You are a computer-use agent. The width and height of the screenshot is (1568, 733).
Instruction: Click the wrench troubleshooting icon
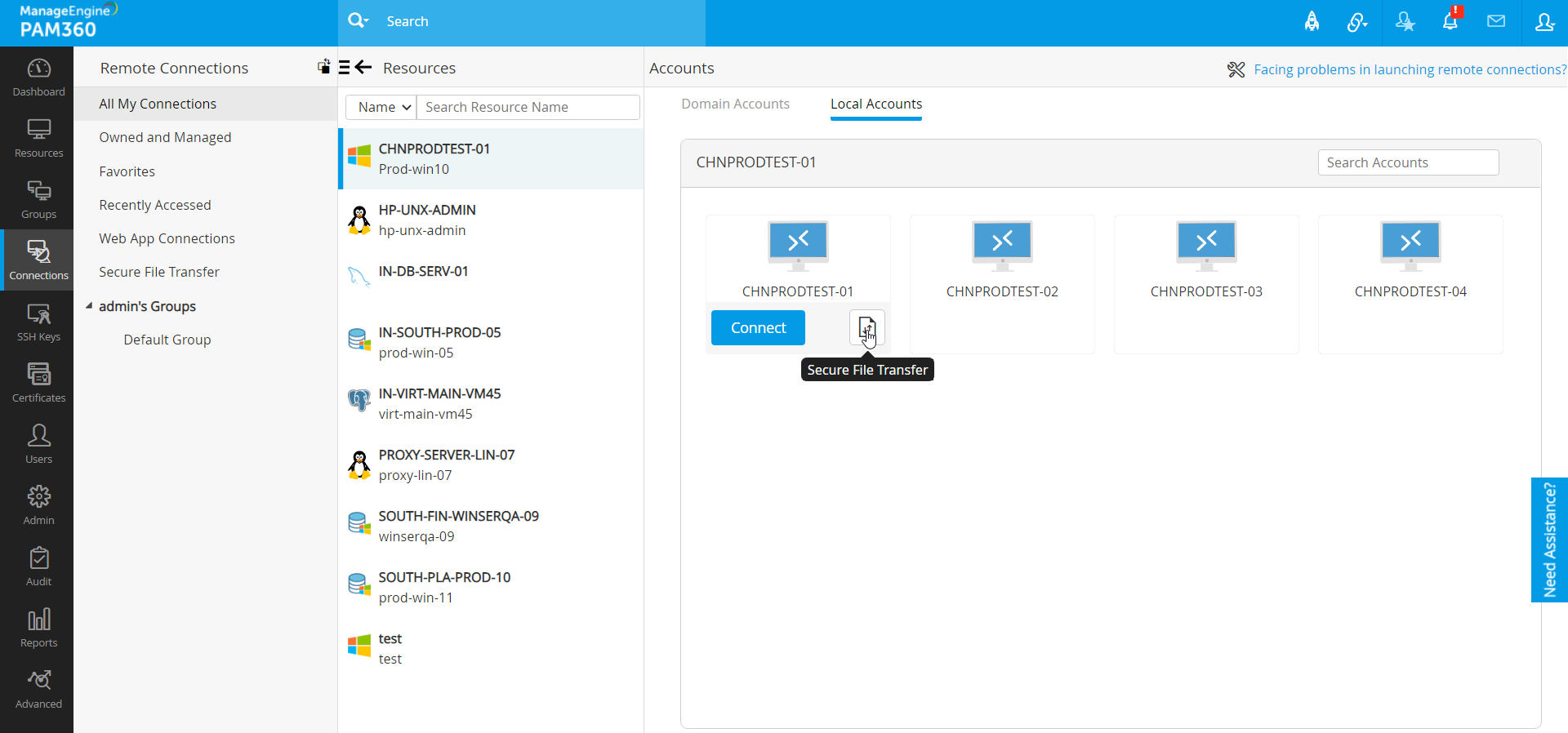pyautogui.click(x=1236, y=69)
